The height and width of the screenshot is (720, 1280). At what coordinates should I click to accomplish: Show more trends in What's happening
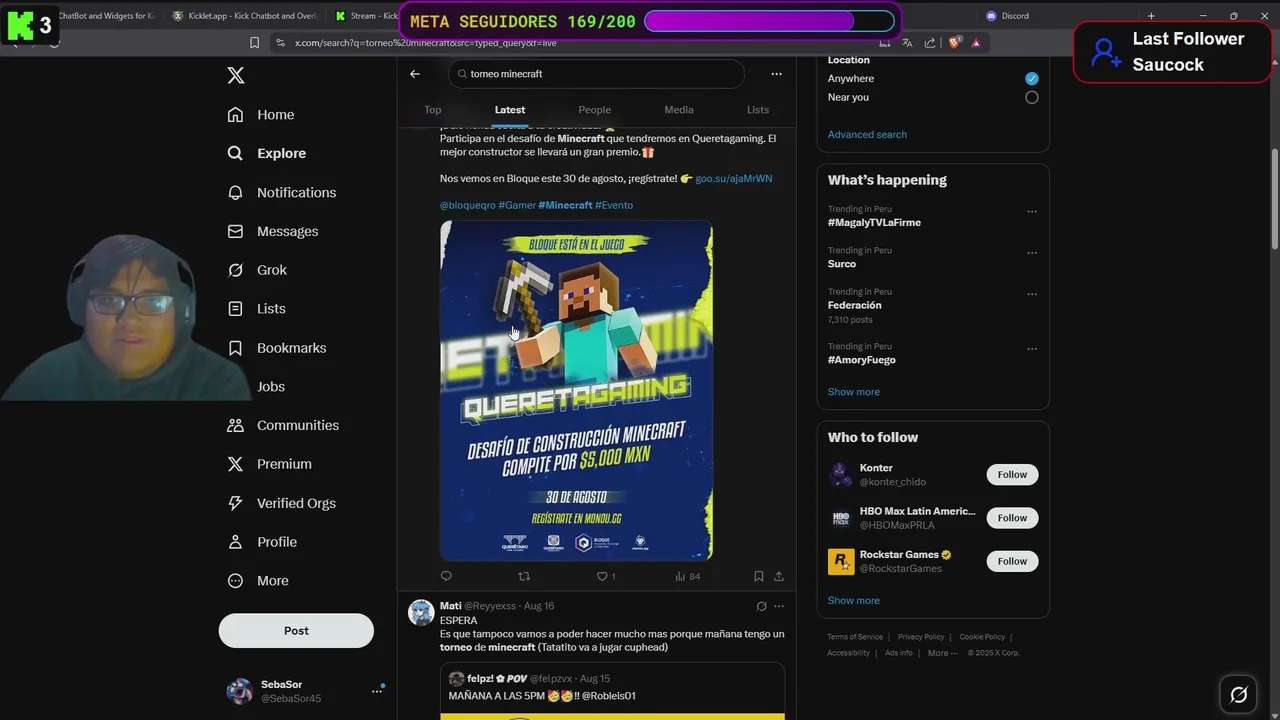click(x=854, y=392)
